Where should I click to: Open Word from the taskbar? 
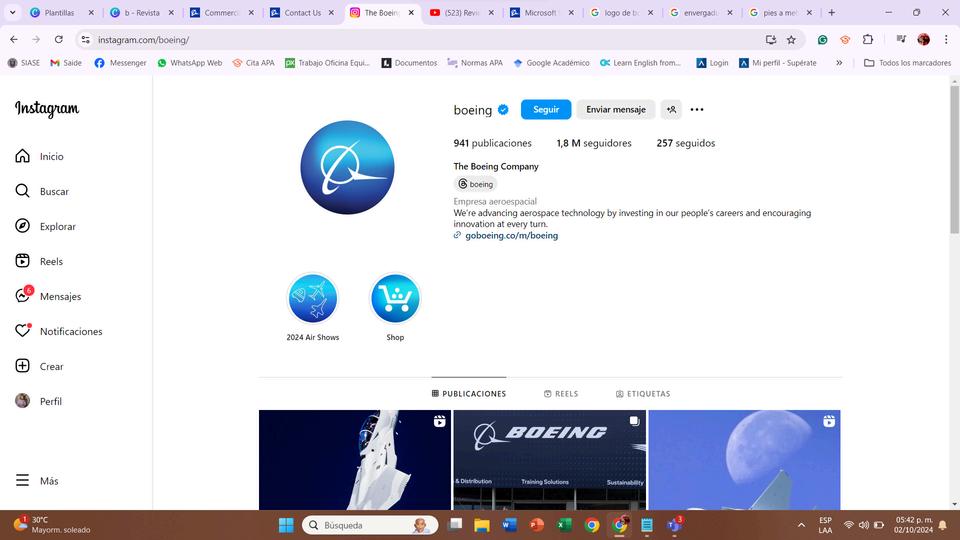509,525
